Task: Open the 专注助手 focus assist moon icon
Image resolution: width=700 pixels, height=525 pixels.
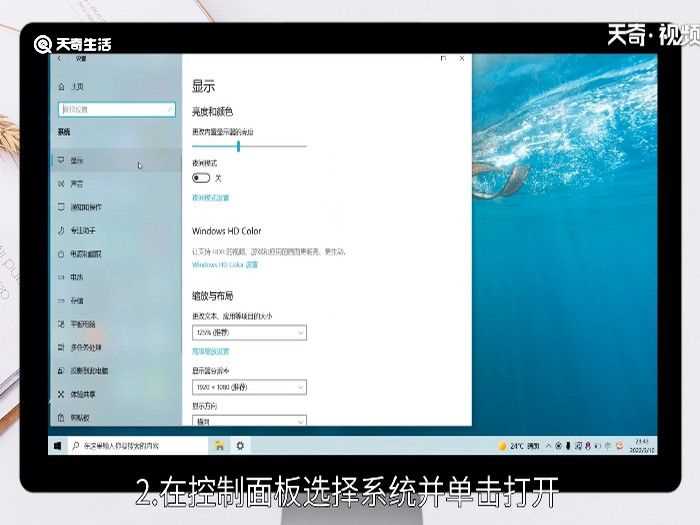Action: [61, 230]
